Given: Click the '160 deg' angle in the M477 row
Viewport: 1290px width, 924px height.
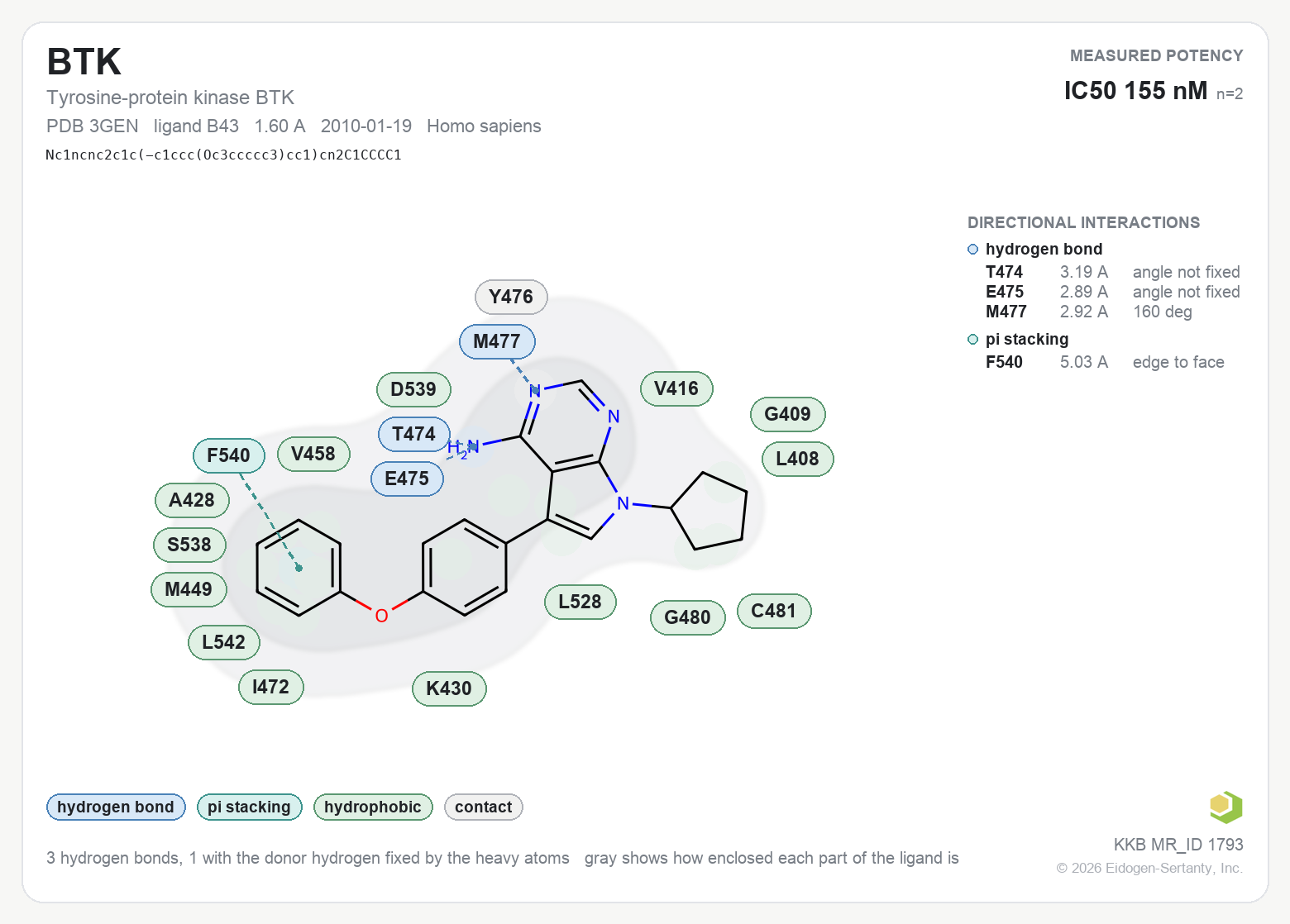Looking at the screenshot, I should [1163, 312].
